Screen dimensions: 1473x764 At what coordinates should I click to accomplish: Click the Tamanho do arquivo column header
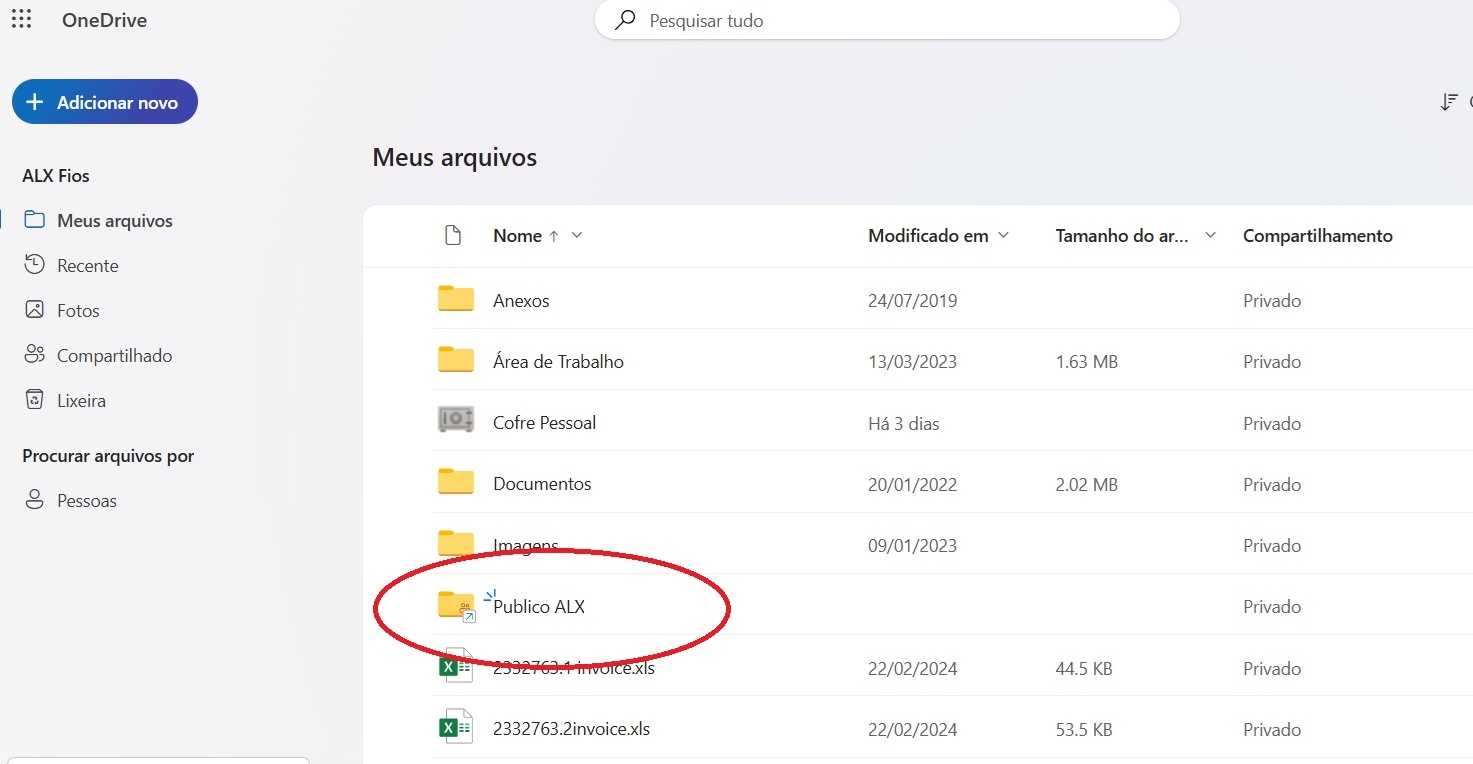tap(1122, 236)
